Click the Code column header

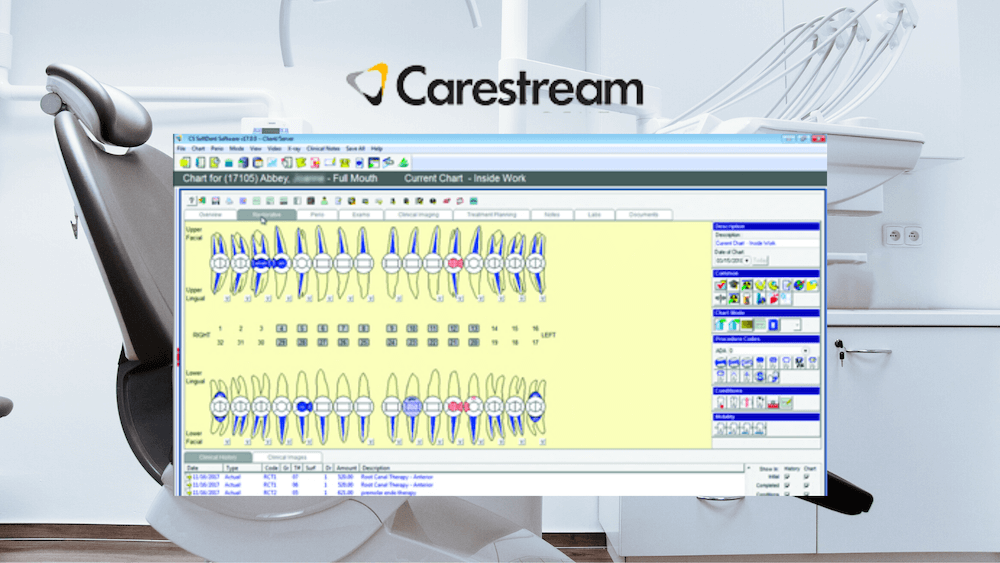tap(271, 468)
